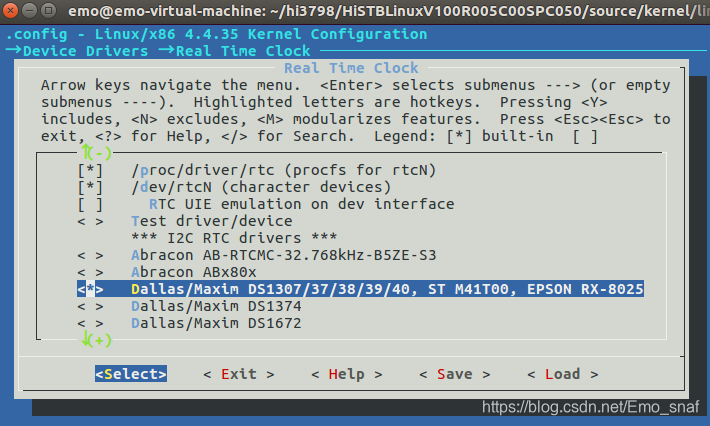710x426 pixels.
Task: Click the Exit button
Action: tap(239, 374)
